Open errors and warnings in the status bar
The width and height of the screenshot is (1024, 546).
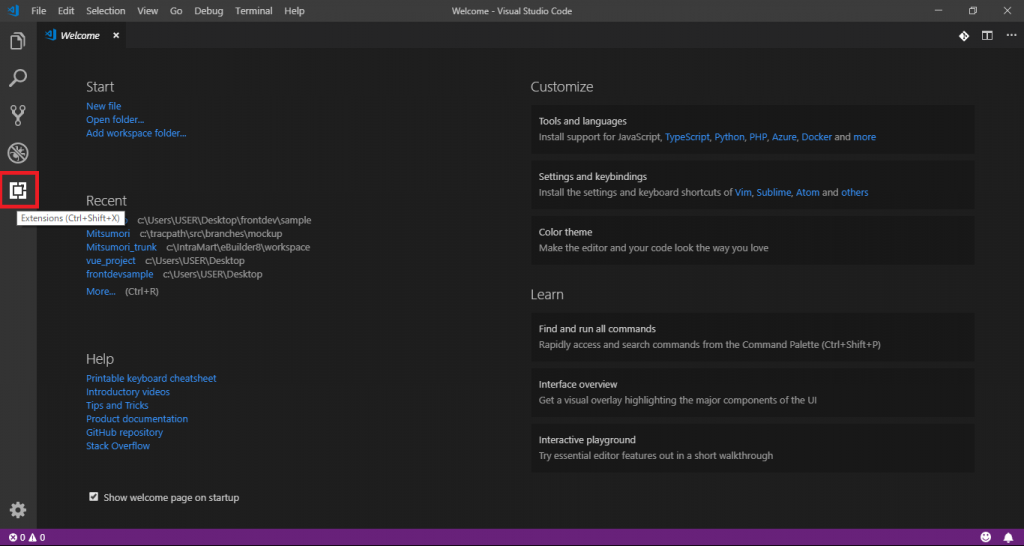(26, 538)
